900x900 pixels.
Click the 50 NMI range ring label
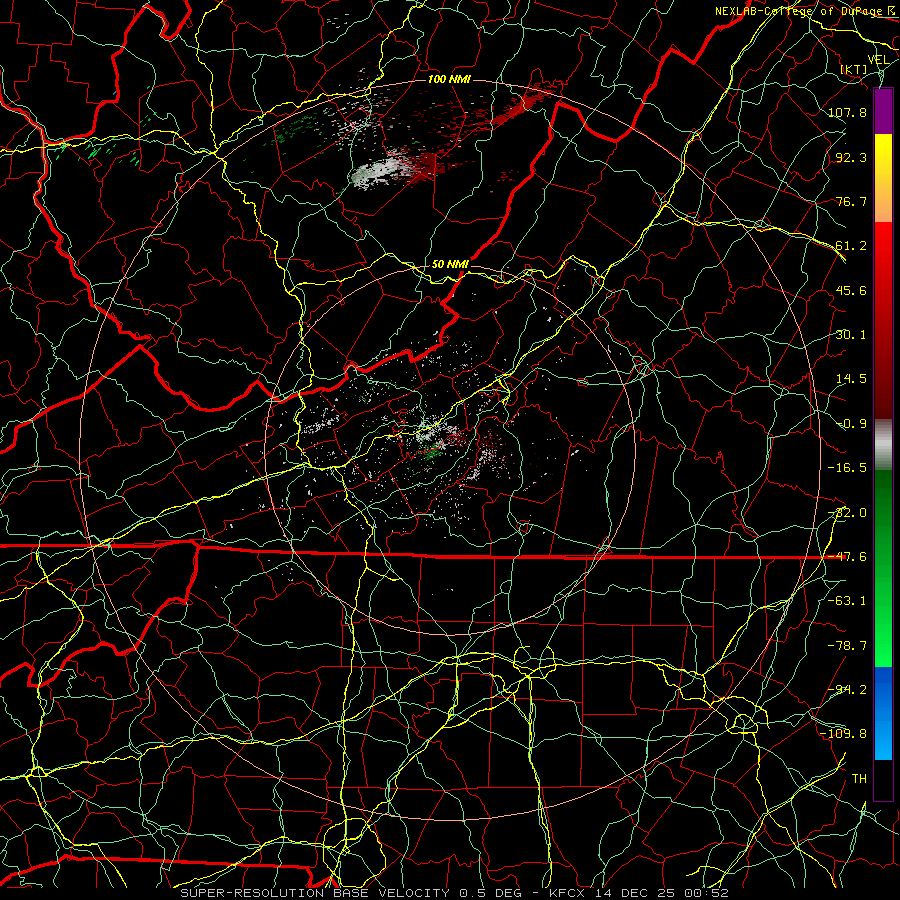(450, 264)
